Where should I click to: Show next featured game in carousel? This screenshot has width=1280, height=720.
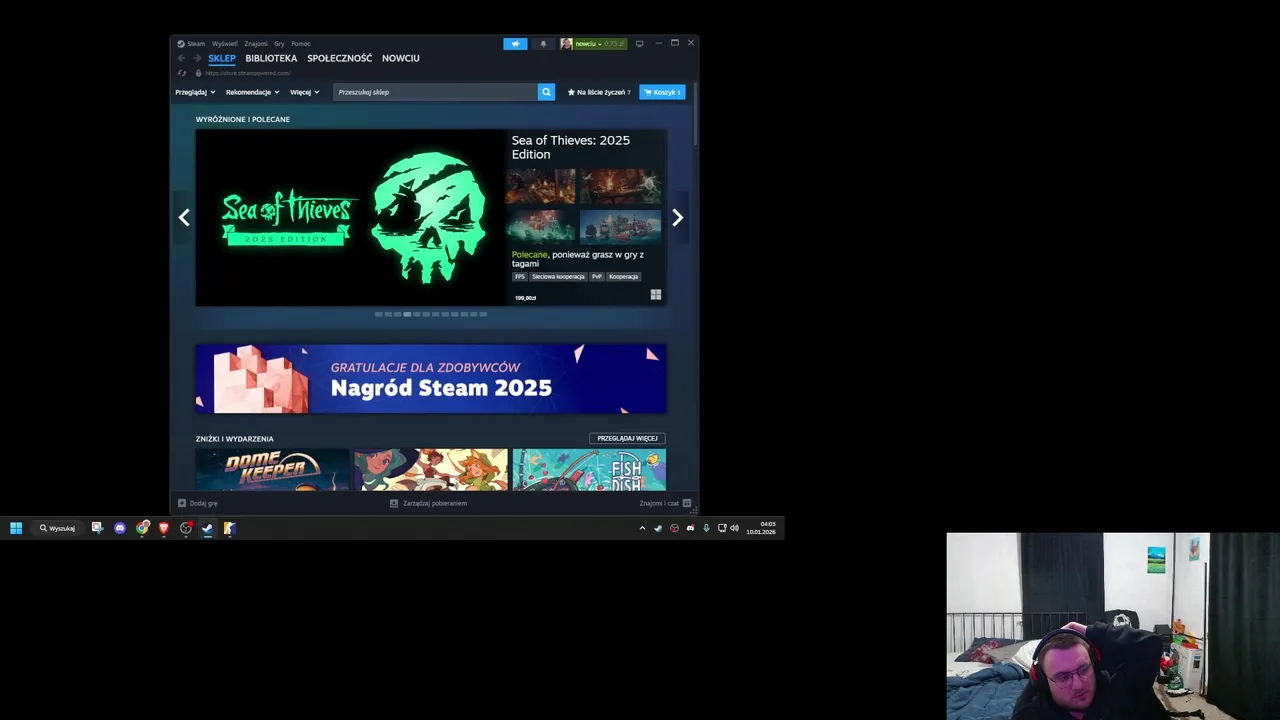tap(677, 217)
